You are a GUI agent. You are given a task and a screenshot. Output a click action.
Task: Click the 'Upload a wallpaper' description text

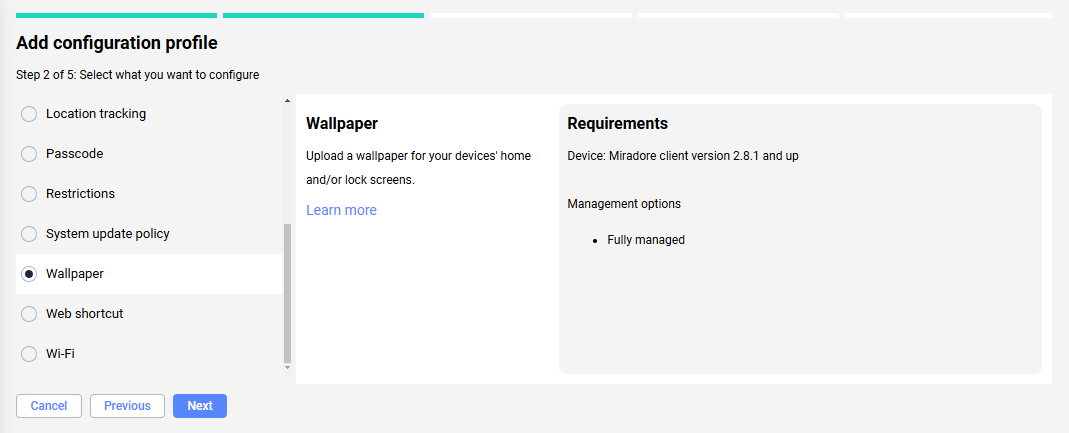[x=419, y=168]
